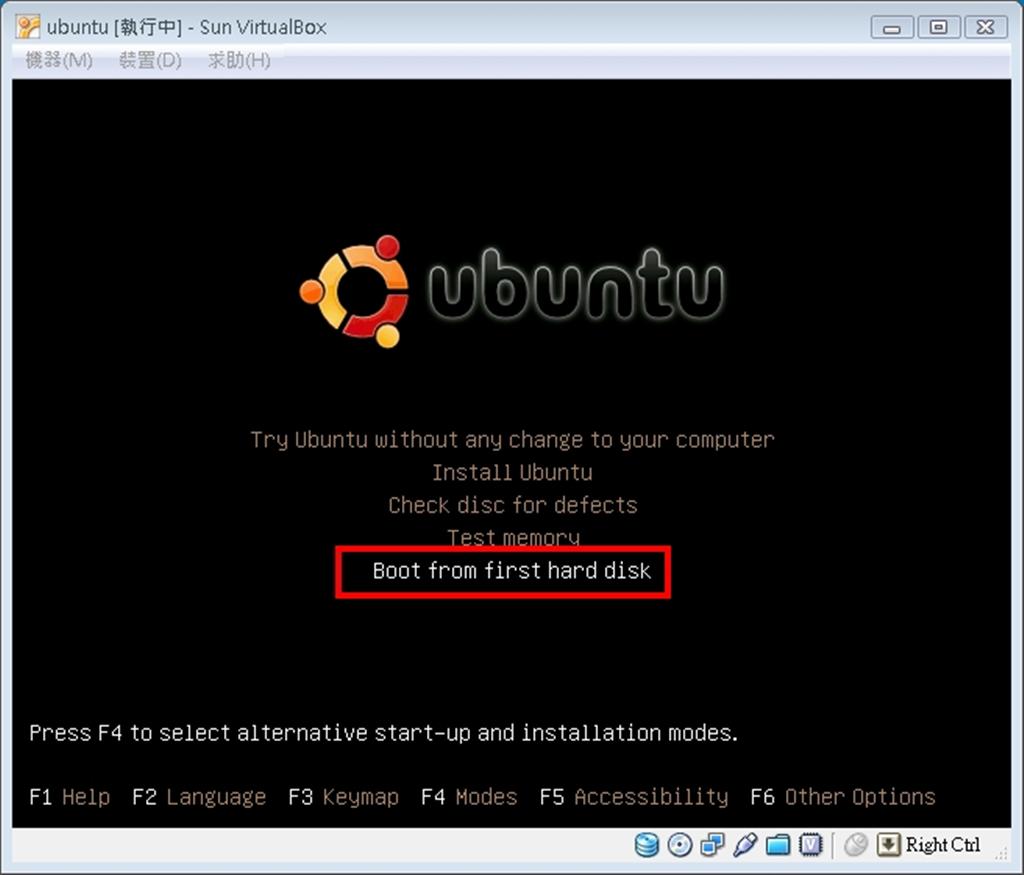The height and width of the screenshot is (875, 1024).
Task: Close the VirtualBox window
Action: (x=985, y=27)
